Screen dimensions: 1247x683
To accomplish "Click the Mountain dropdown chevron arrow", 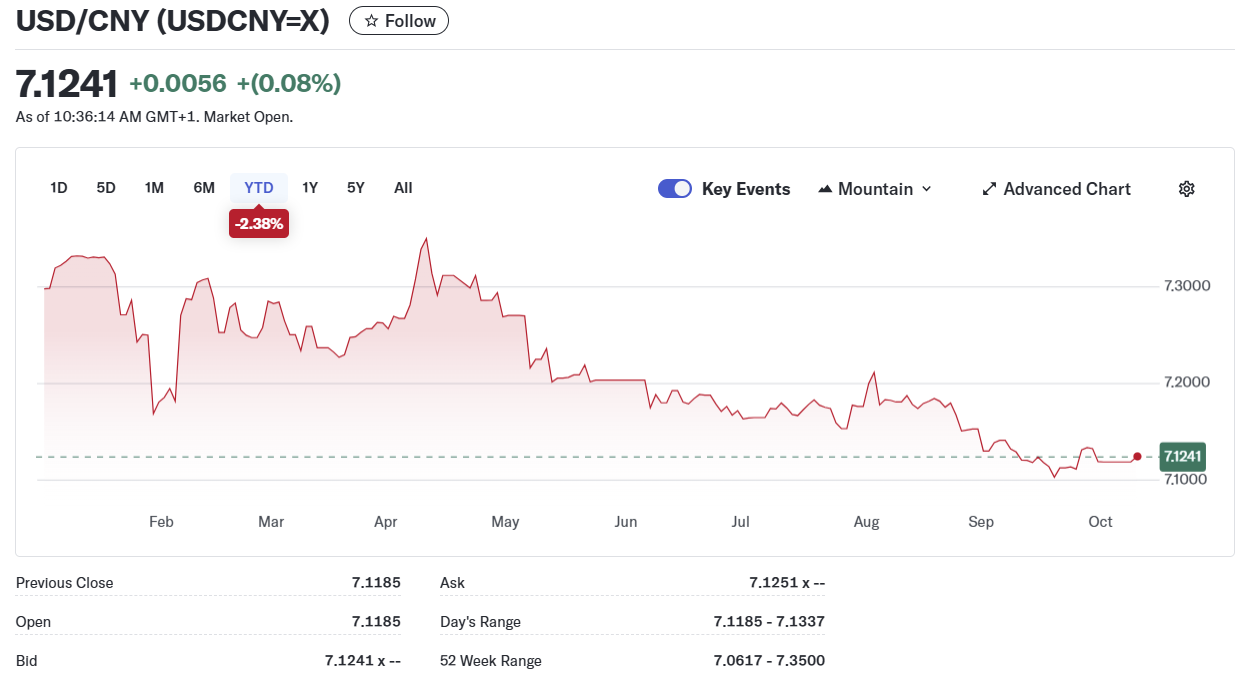I will 926,189.
